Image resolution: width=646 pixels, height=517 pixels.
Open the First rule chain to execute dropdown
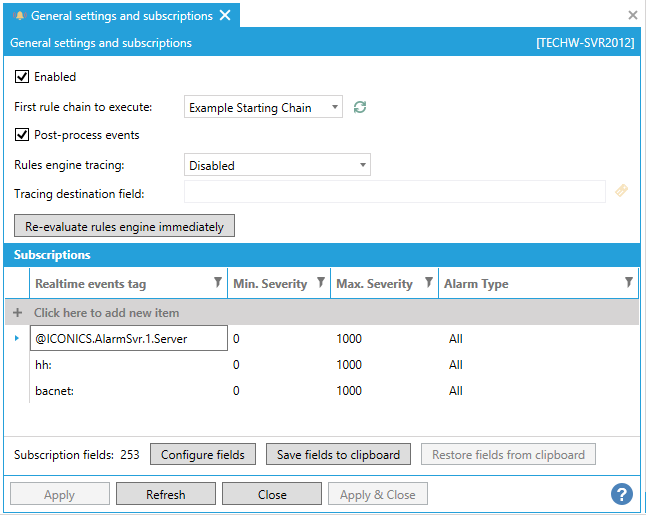pos(264,107)
